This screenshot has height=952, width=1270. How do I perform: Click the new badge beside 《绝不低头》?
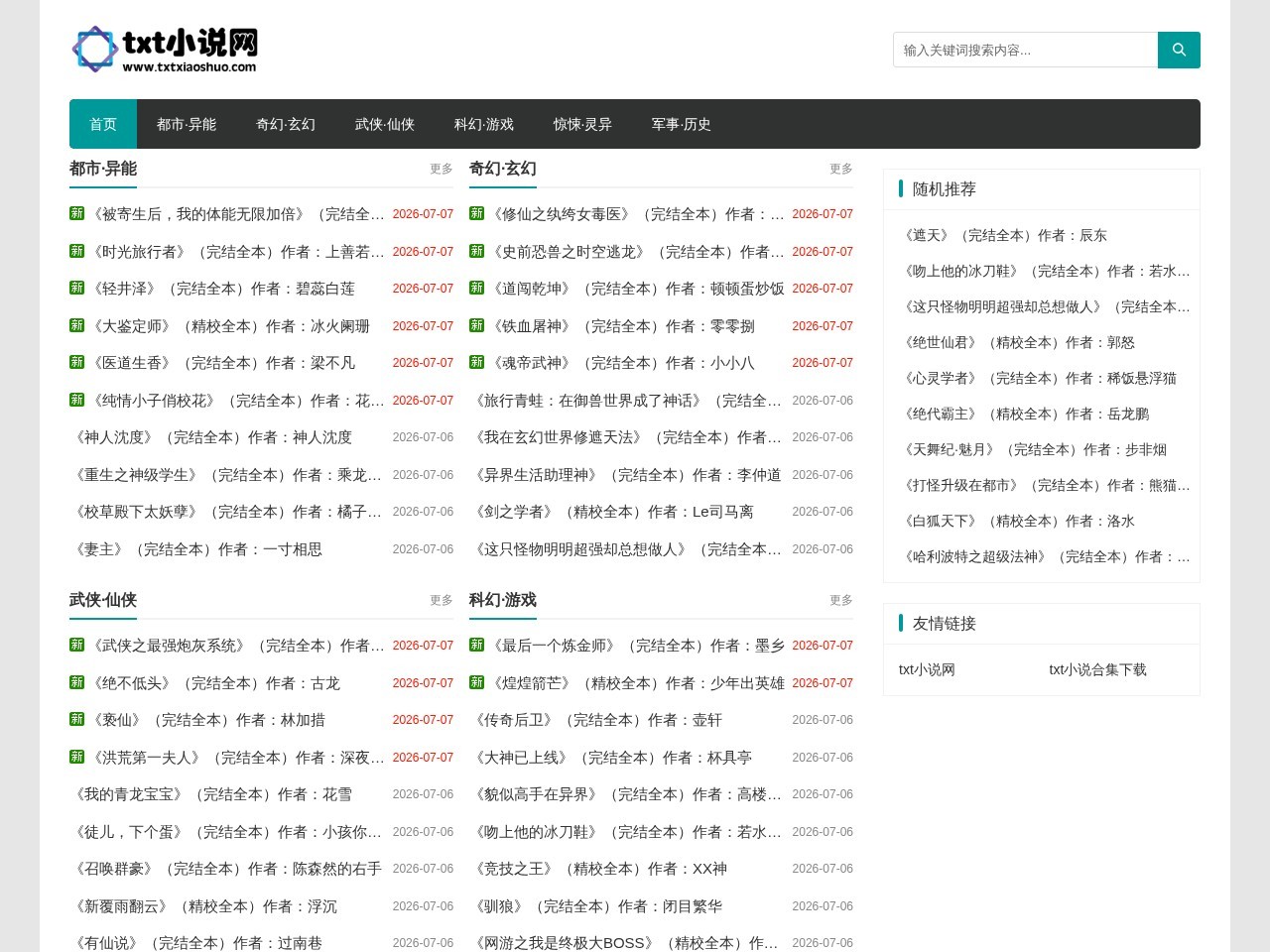[x=76, y=682]
